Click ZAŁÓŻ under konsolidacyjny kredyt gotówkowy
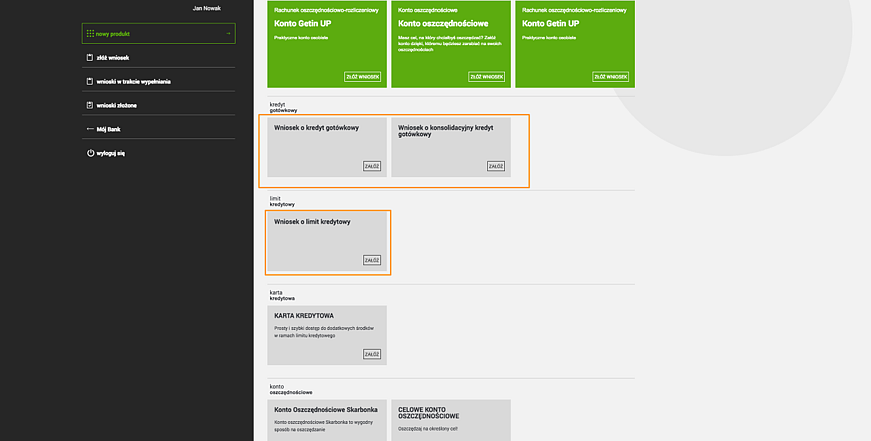 (496, 166)
